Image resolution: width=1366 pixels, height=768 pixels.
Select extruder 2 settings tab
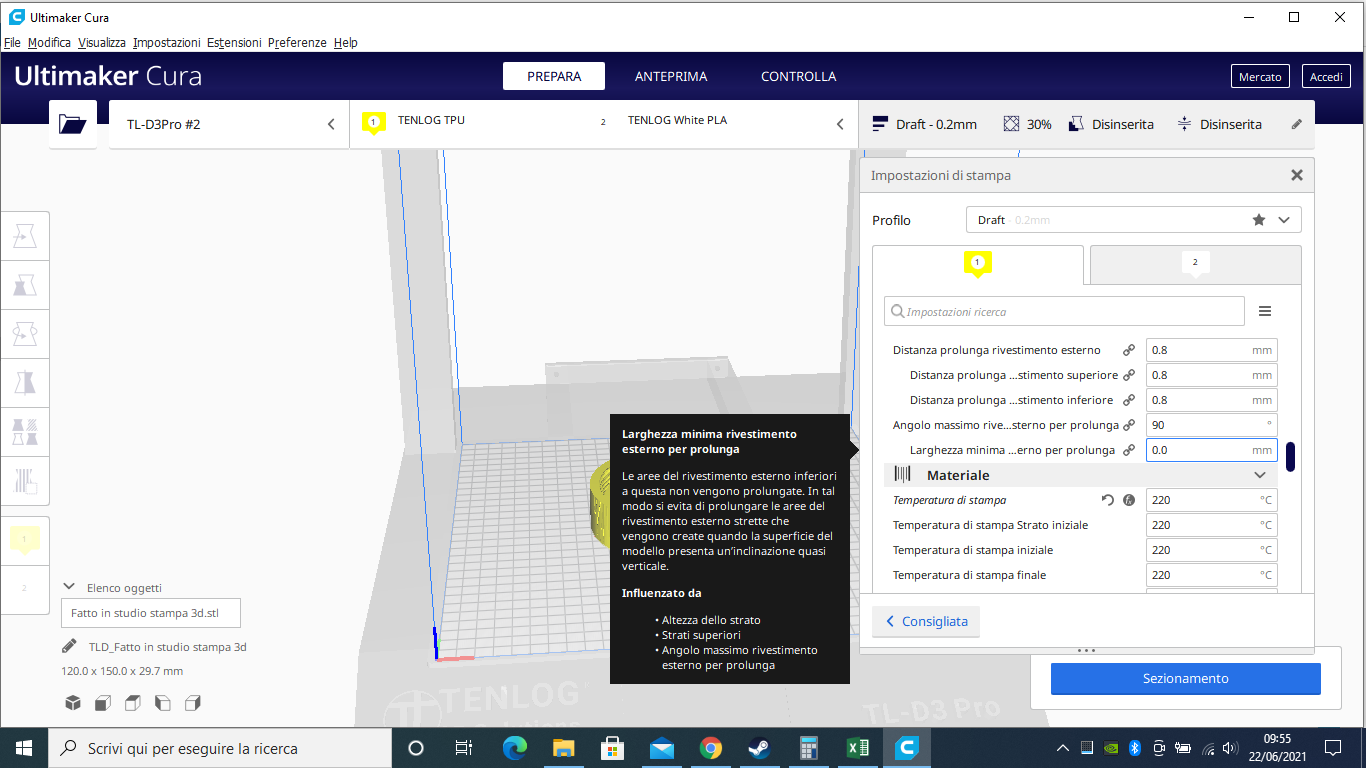(x=1195, y=264)
